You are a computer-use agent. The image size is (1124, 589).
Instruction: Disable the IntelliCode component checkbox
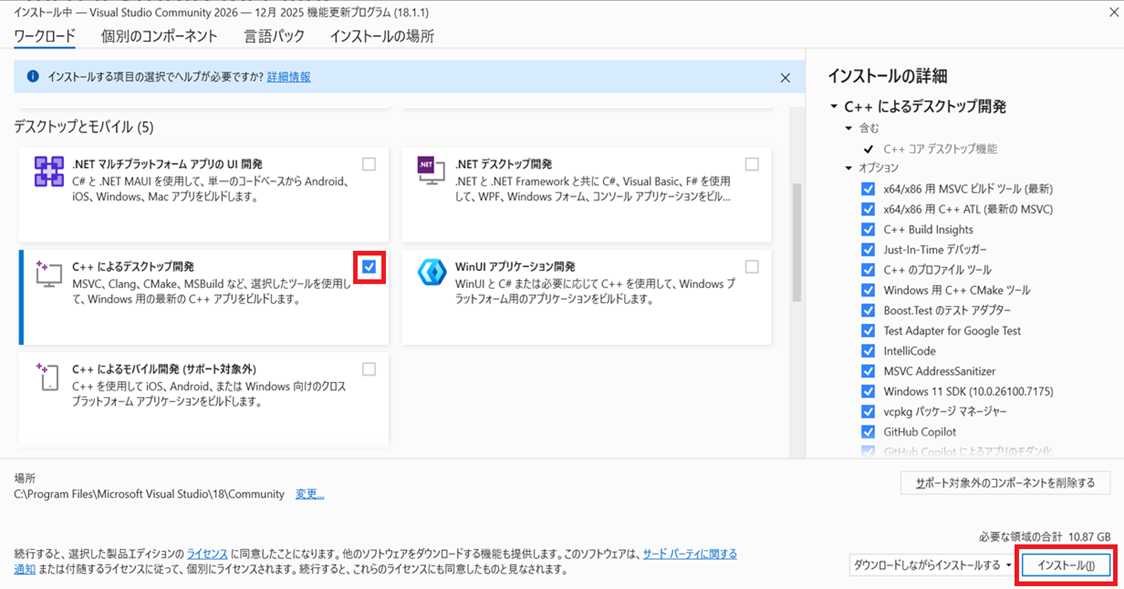[x=868, y=351]
